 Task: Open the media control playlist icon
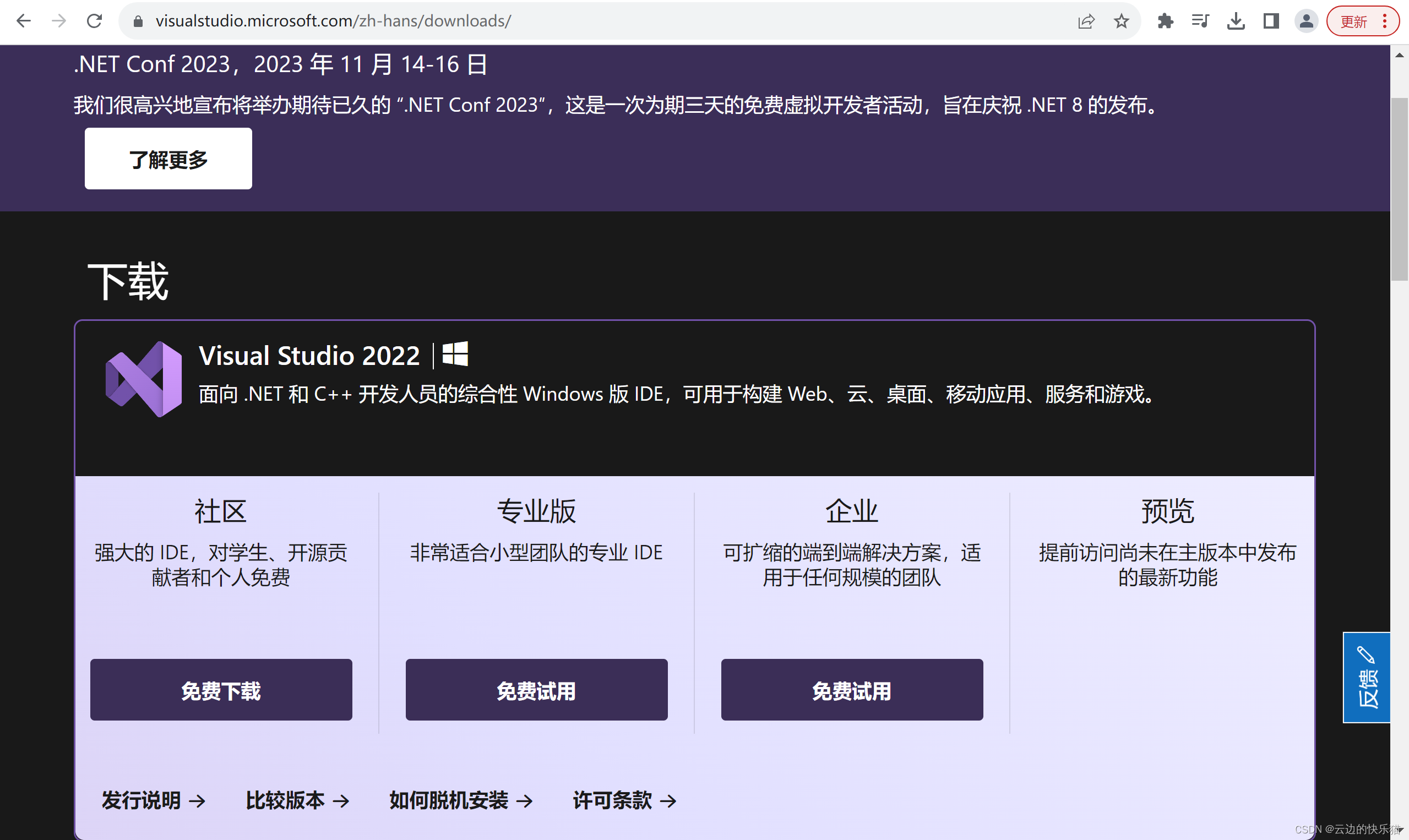point(1200,21)
